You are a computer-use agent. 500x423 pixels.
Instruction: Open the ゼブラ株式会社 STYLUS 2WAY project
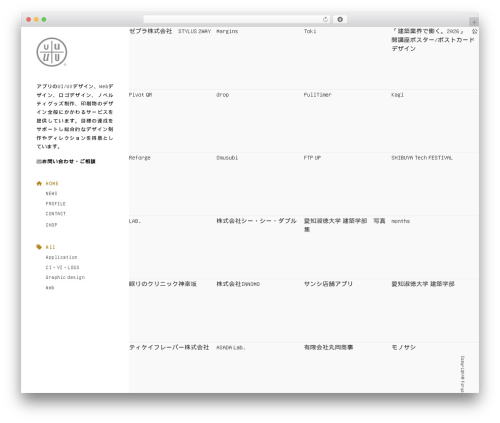coord(170,31)
